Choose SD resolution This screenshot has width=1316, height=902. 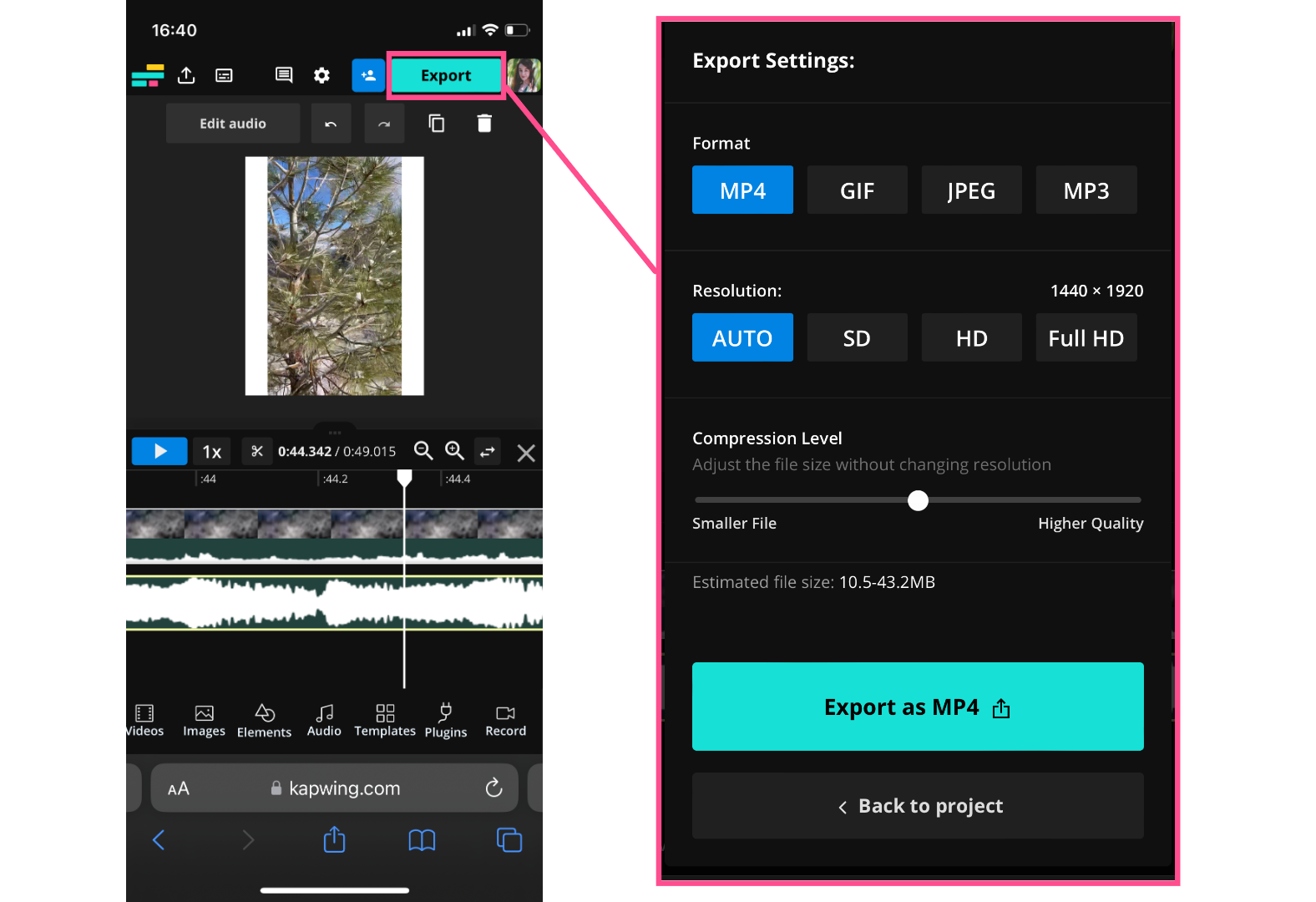click(x=857, y=337)
